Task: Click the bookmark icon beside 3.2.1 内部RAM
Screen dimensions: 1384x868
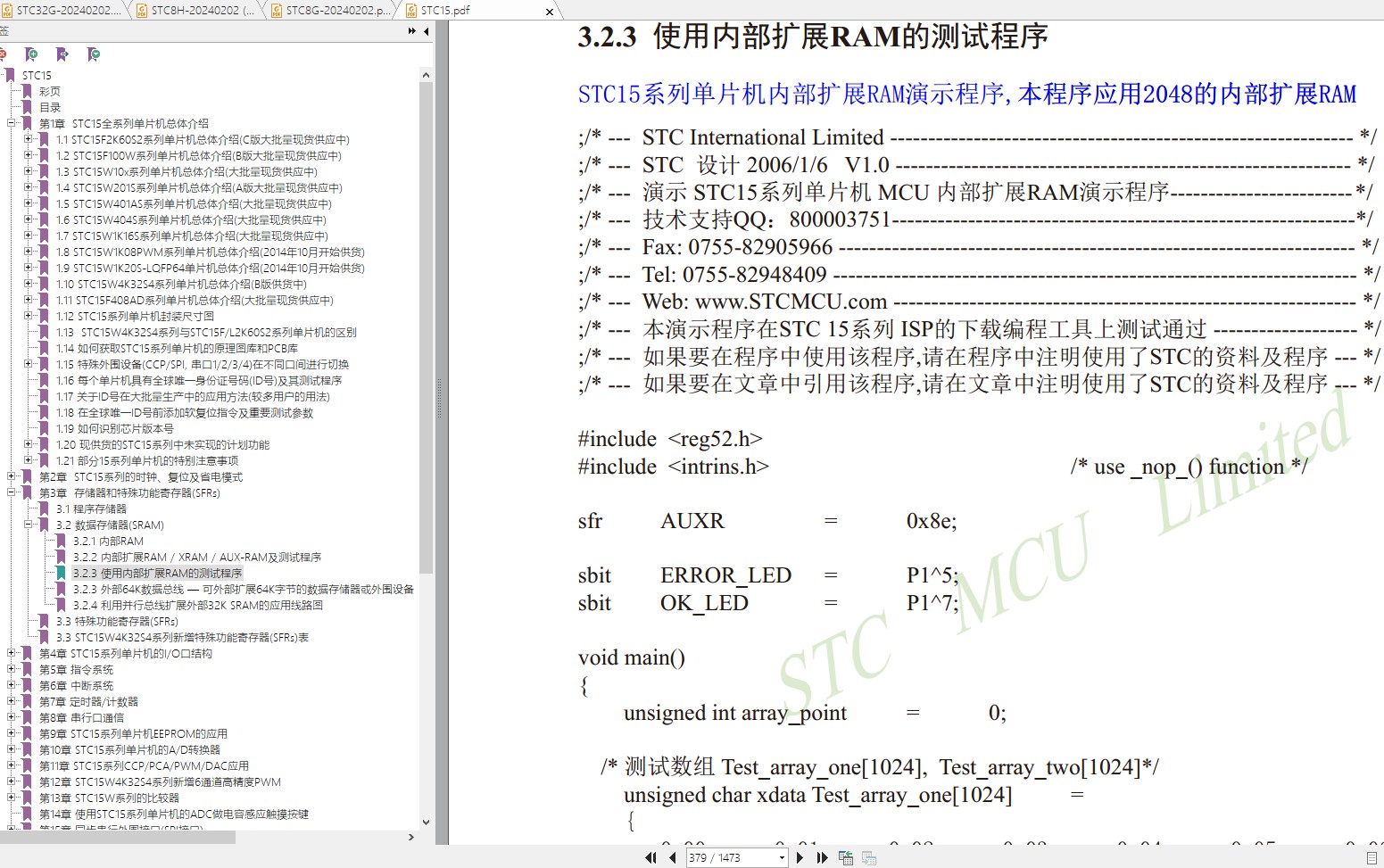Action: click(61, 541)
